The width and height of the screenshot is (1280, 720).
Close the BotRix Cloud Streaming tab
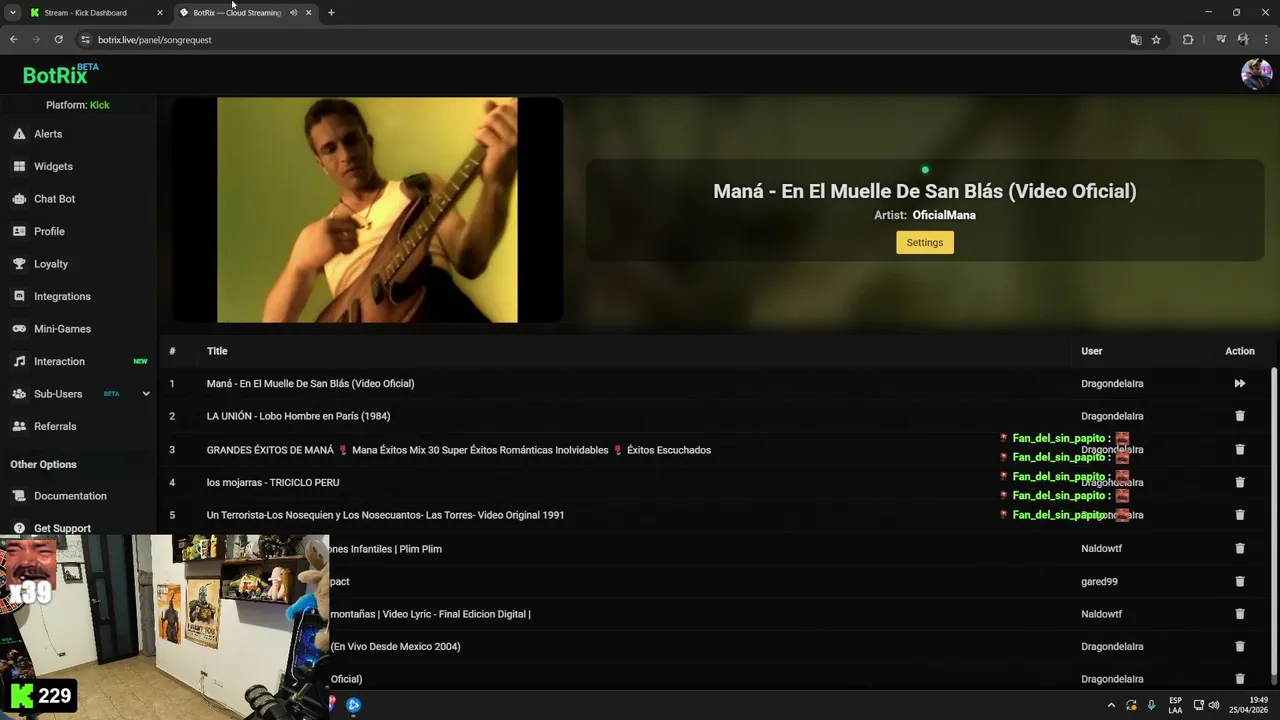click(x=308, y=13)
